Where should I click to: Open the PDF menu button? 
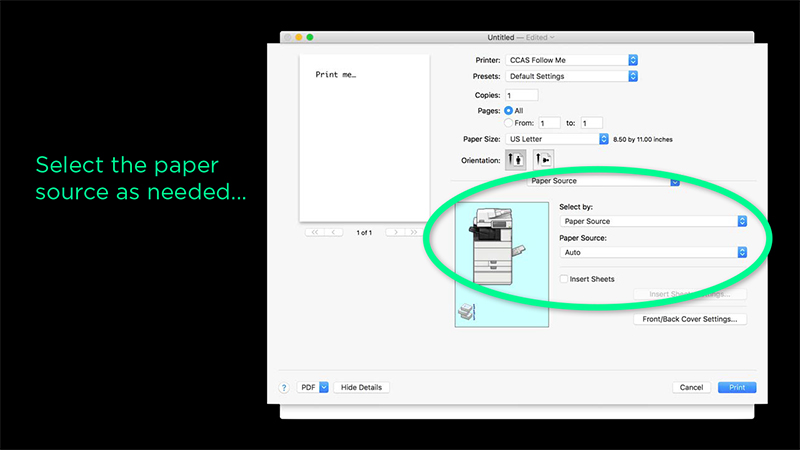312,387
